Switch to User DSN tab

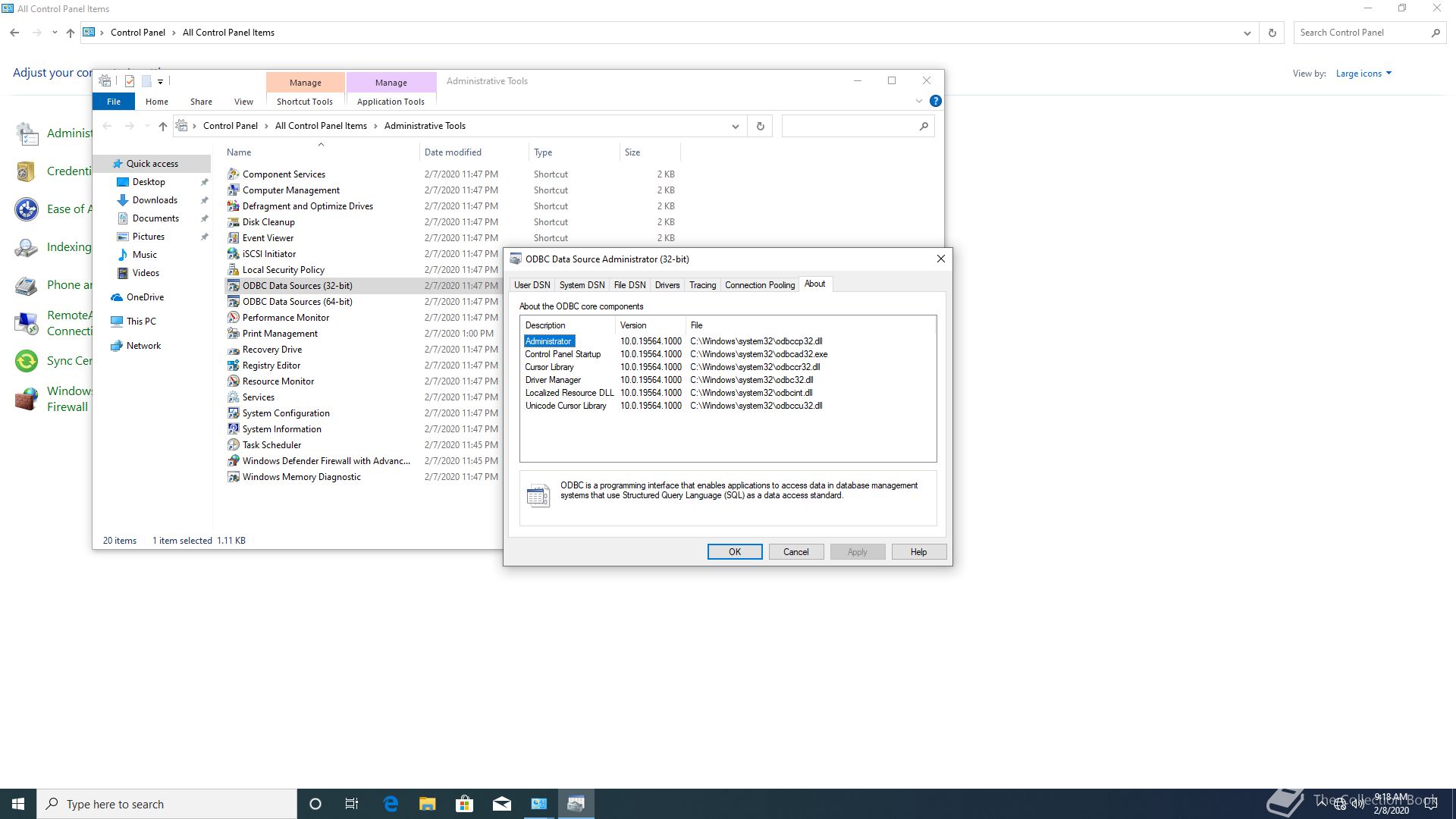[532, 285]
